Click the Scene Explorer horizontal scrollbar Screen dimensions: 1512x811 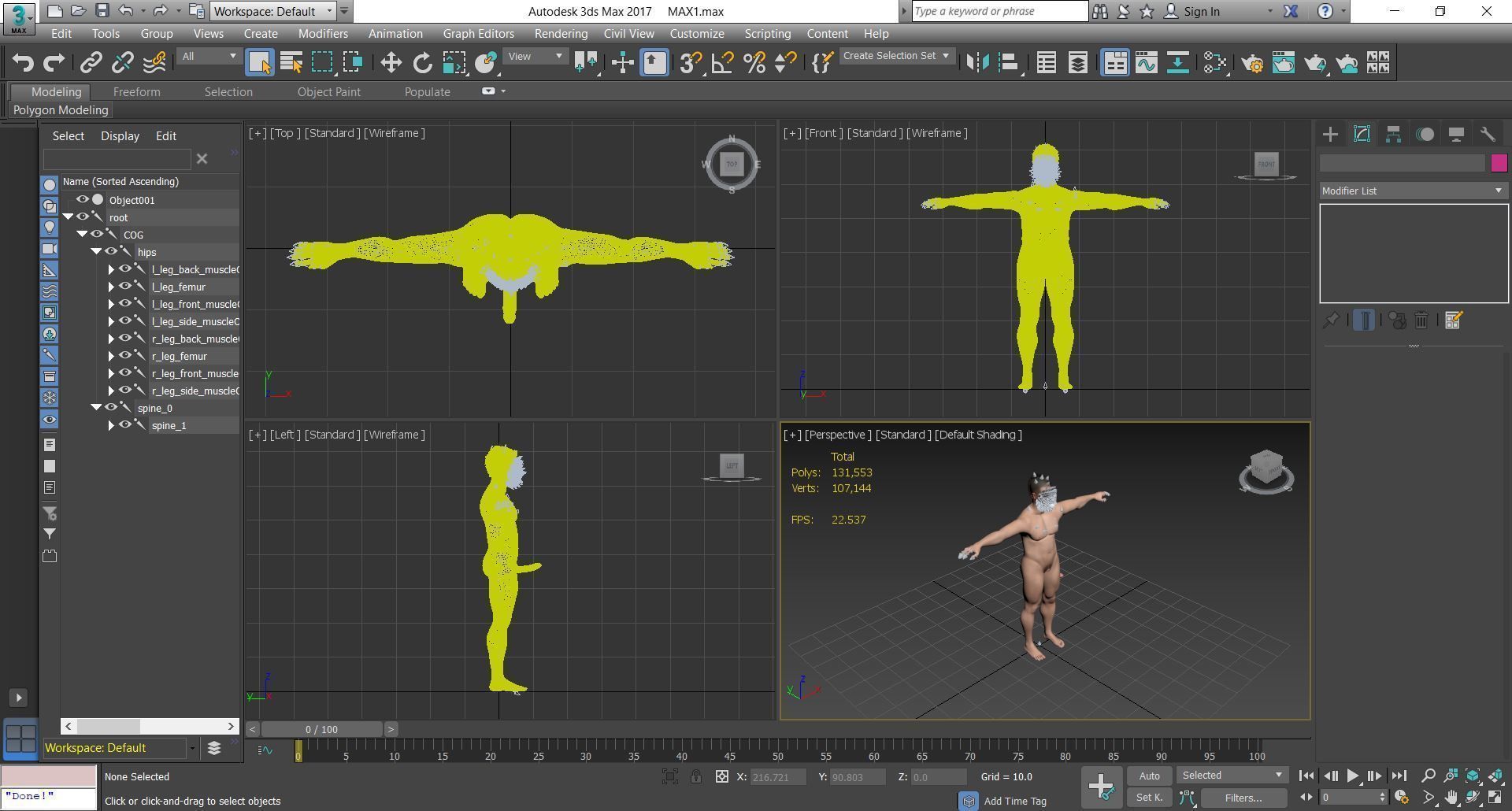(x=150, y=726)
